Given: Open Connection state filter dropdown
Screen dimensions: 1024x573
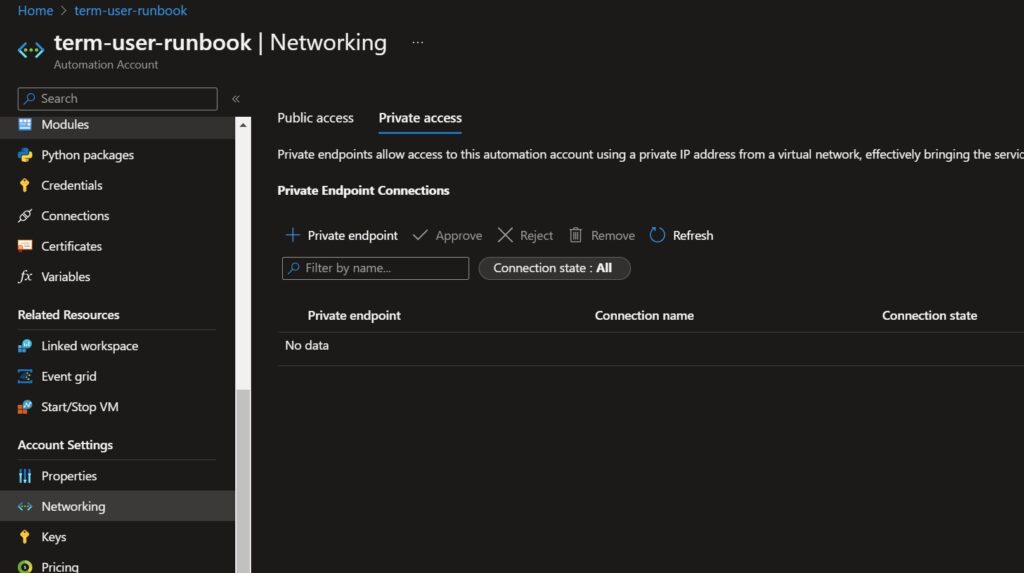Looking at the screenshot, I should (x=554, y=268).
